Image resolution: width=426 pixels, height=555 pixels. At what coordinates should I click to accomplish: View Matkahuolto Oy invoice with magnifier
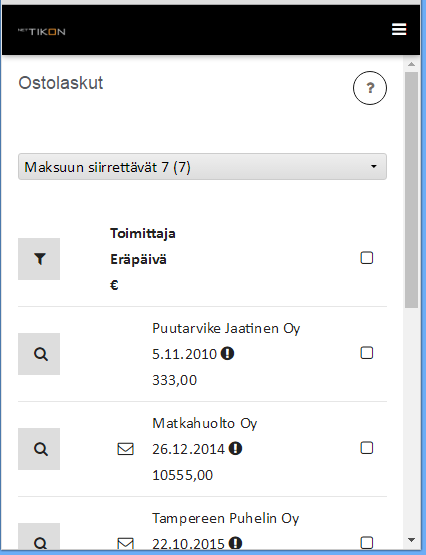coord(39,449)
